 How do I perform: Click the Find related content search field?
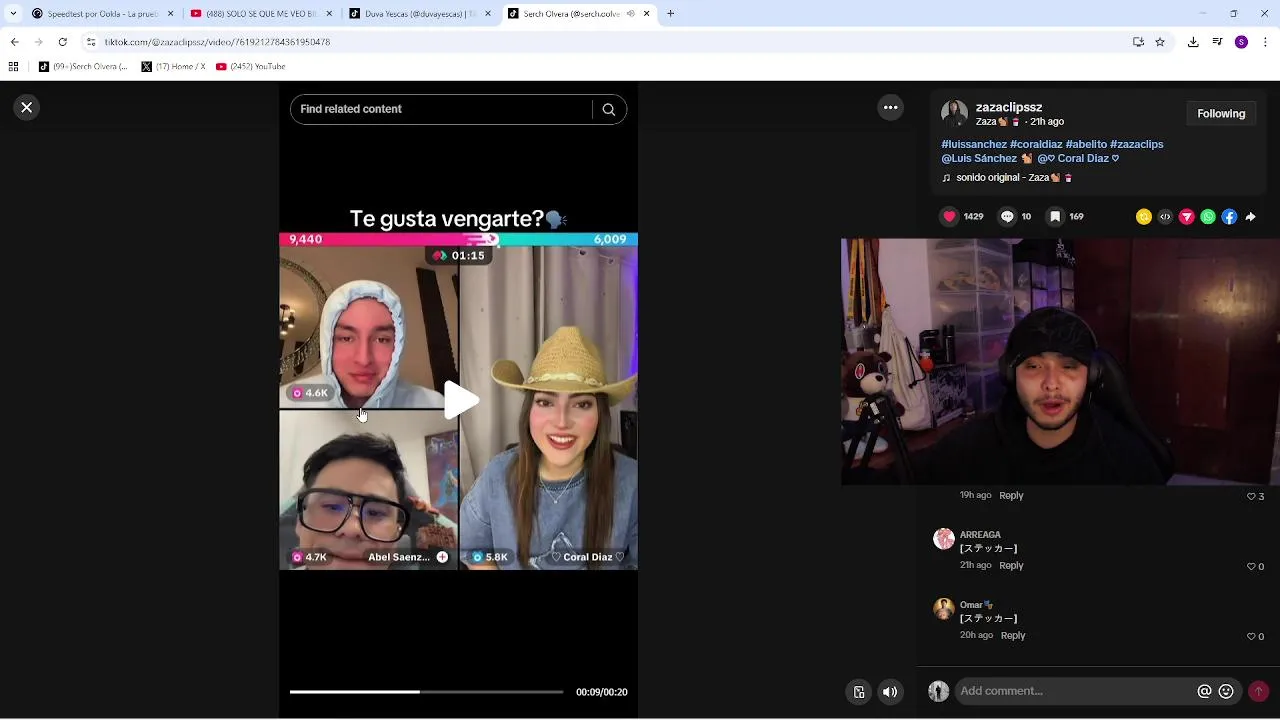pyautogui.click(x=441, y=109)
